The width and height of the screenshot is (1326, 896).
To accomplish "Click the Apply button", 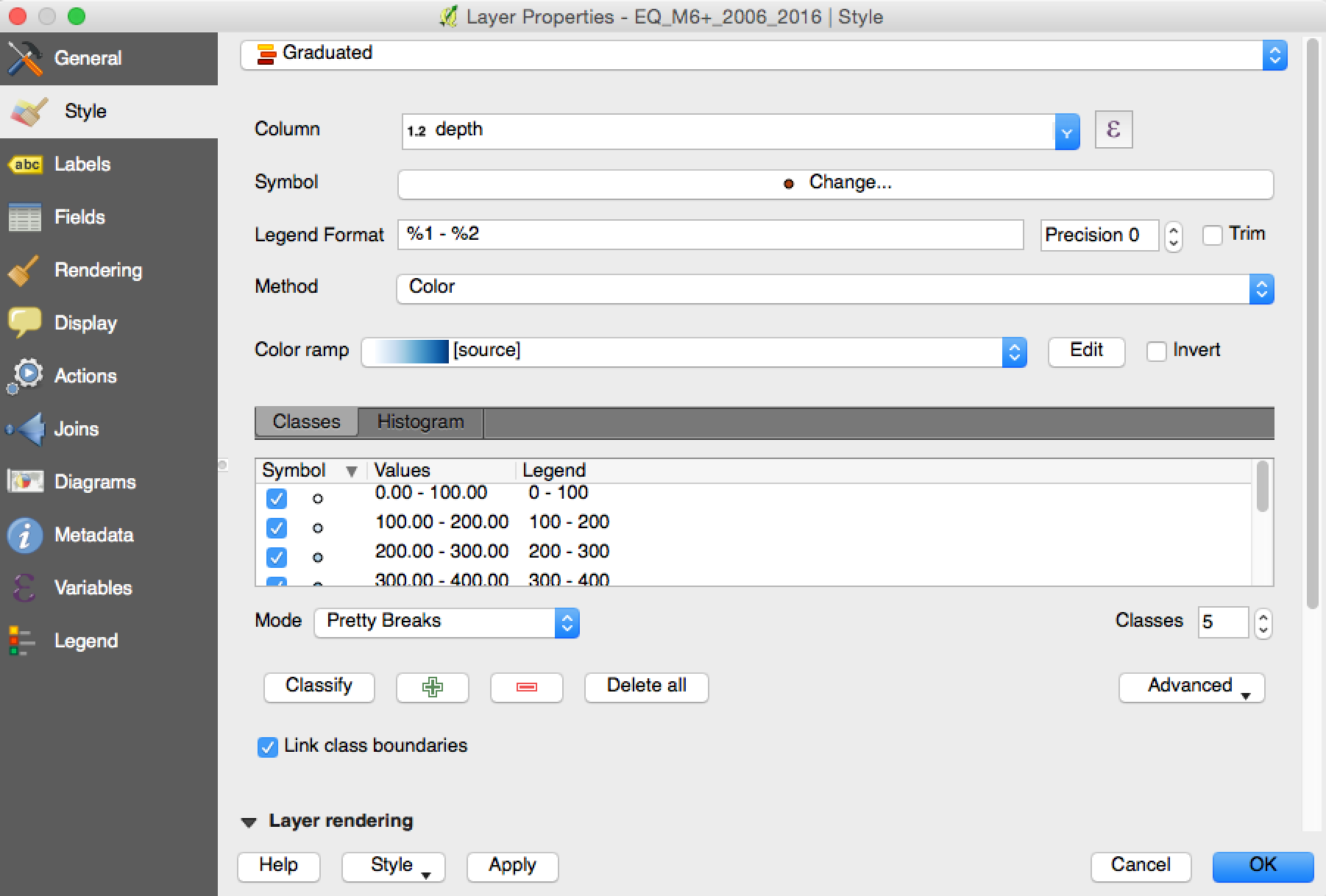I will (513, 867).
